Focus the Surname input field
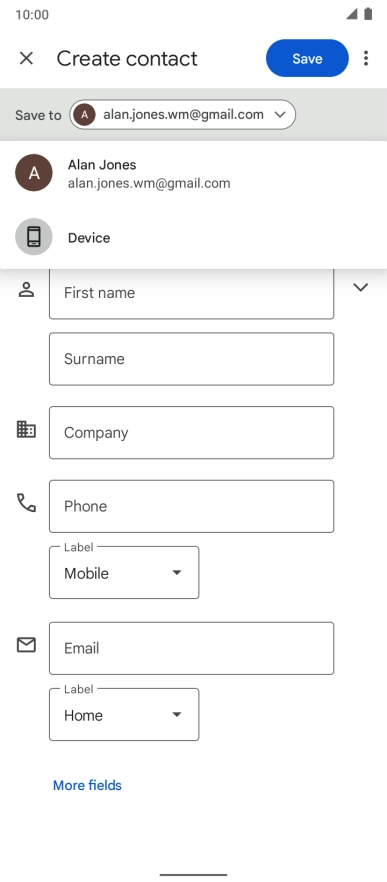 point(192,359)
